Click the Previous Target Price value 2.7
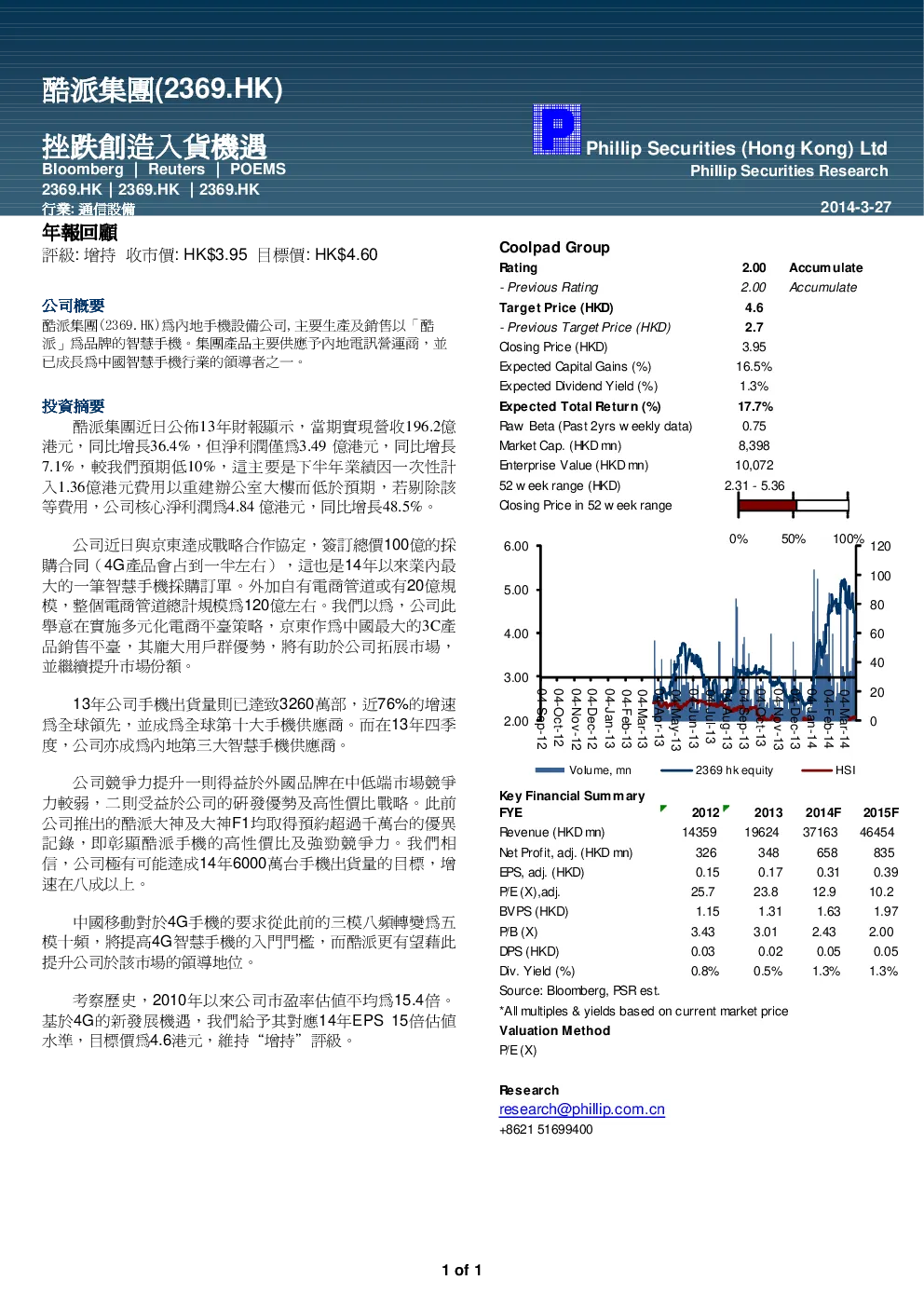 click(754, 327)
